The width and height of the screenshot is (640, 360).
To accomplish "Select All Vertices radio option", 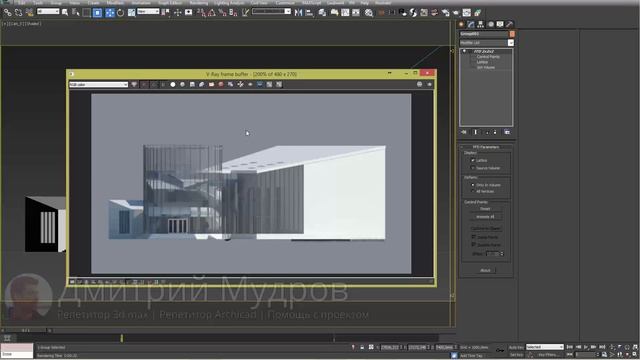I will (x=473, y=191).
